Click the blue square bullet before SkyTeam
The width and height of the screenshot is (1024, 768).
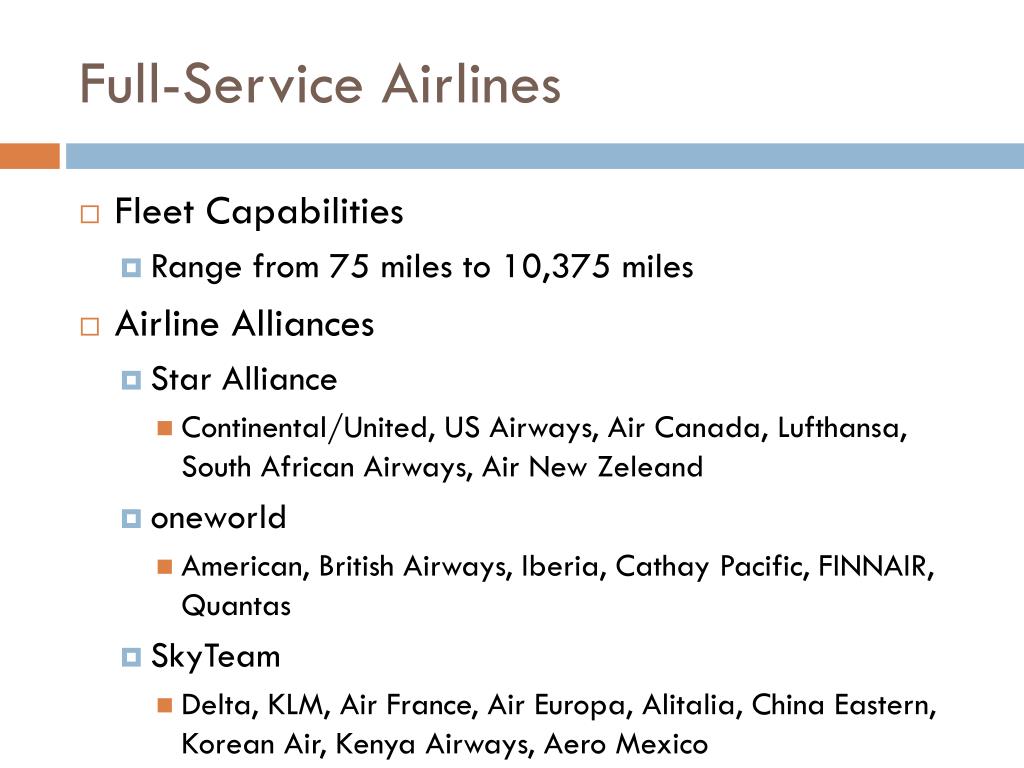(x=131, y=657)
